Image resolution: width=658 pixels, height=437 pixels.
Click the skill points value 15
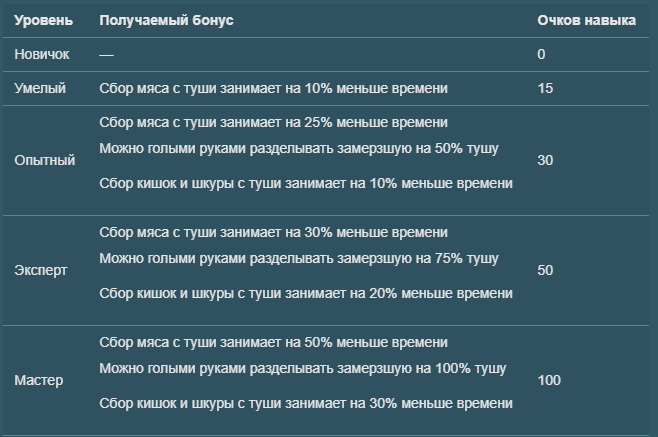[x=545, y=88]
